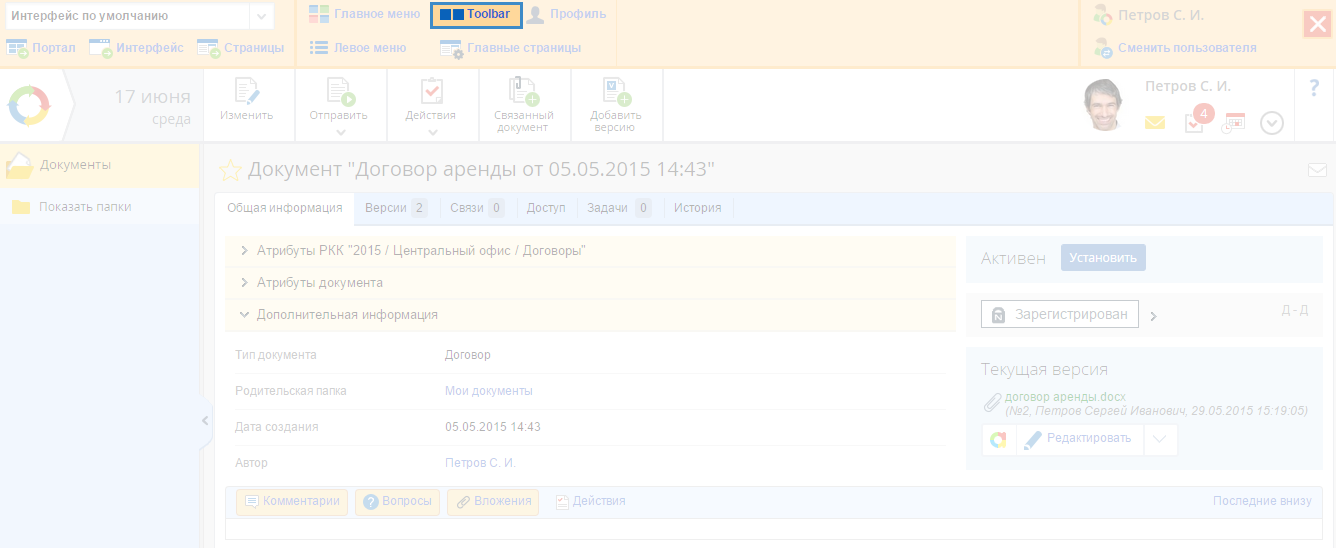Mark document as favorite with star icon
1336x548 pixels.
click(231, 170)
